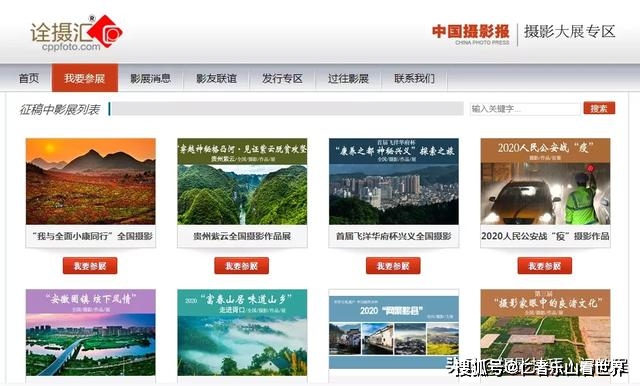Click 我要参展 under 我与全面小康同行
Screen dimensions: 640x386
click(90, 266)
